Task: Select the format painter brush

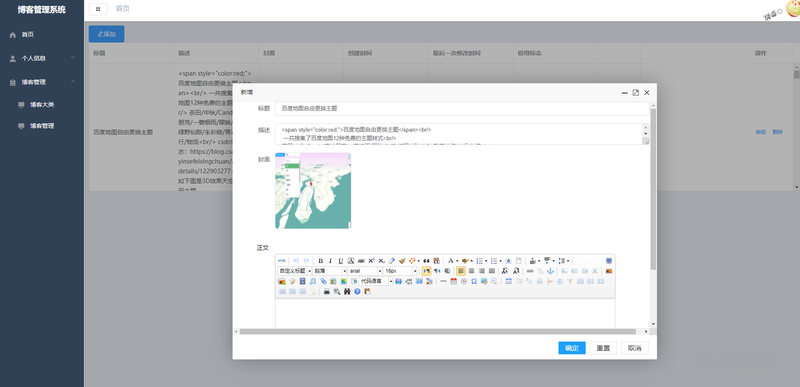Action: [402, 261]
